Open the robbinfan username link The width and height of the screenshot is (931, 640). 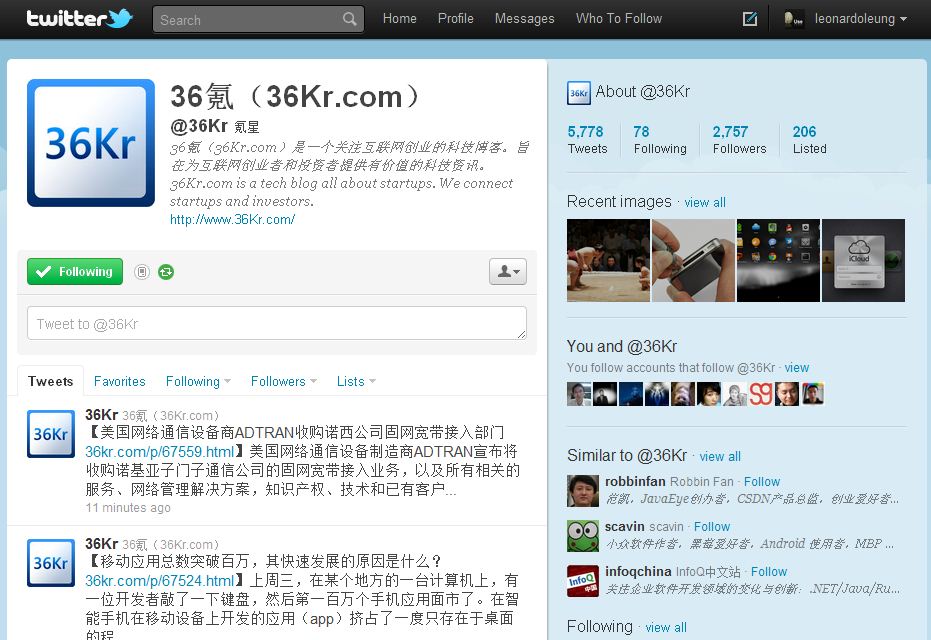(x=635, y=481)
